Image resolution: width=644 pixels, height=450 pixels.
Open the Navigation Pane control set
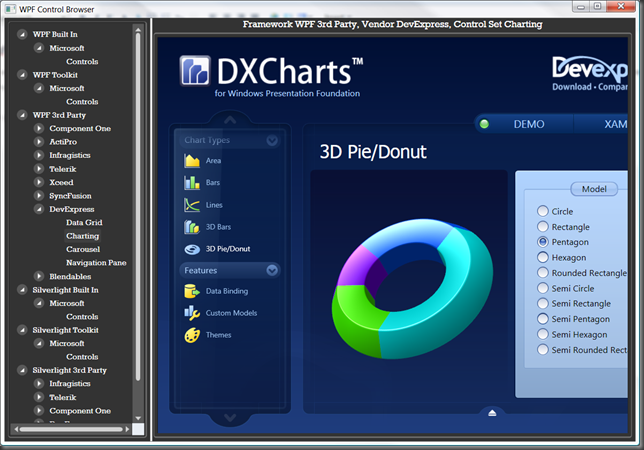click(96, 263)
